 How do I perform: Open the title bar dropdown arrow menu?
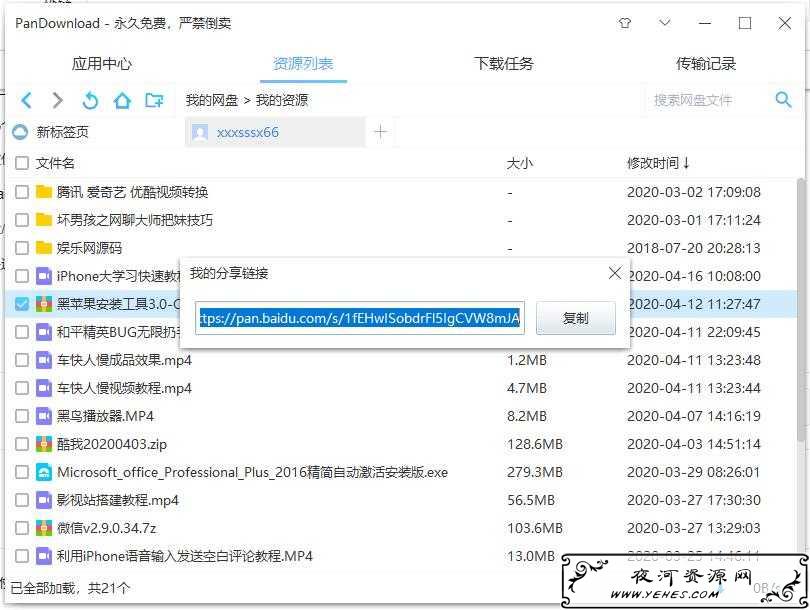point(665,23)
